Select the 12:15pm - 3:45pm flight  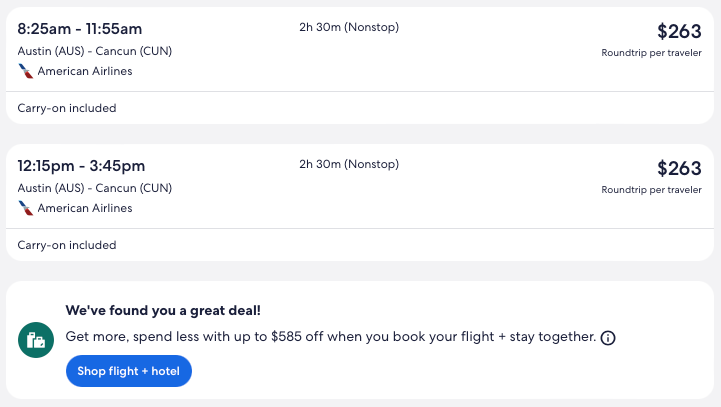(x=81, y=165)
